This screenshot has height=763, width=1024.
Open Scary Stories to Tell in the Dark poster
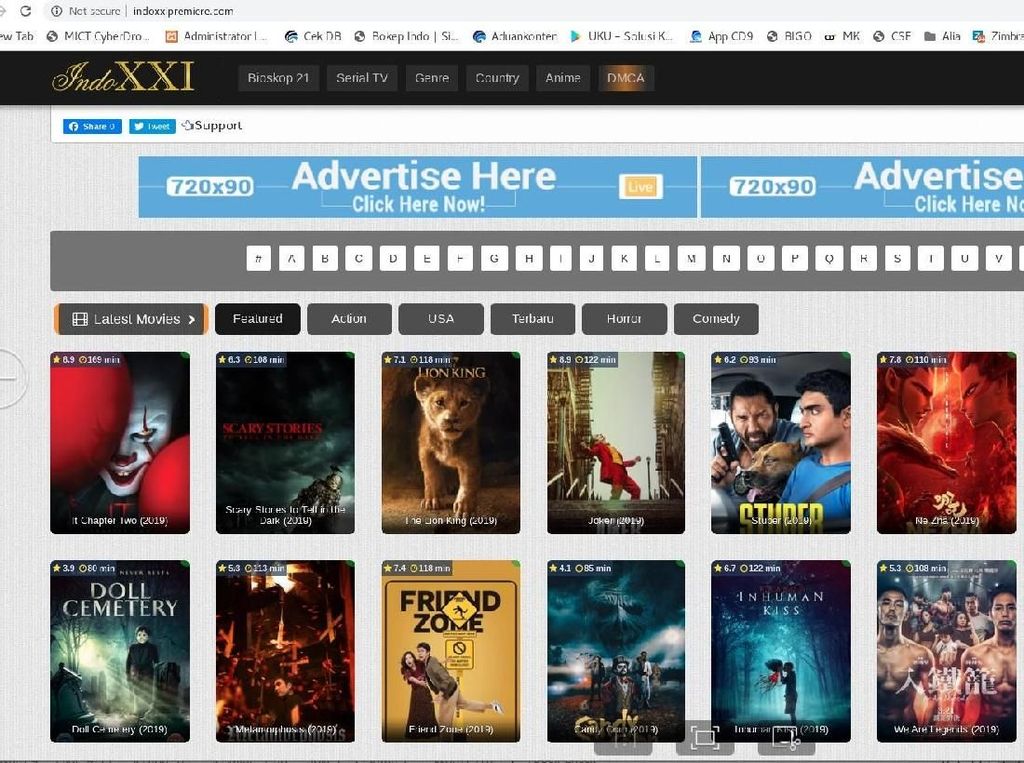pos(285,443)
